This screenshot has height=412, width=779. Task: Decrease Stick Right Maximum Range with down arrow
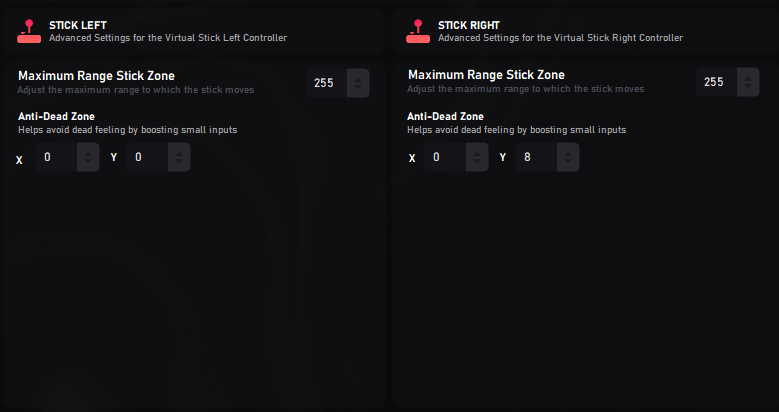coord(747,89)
